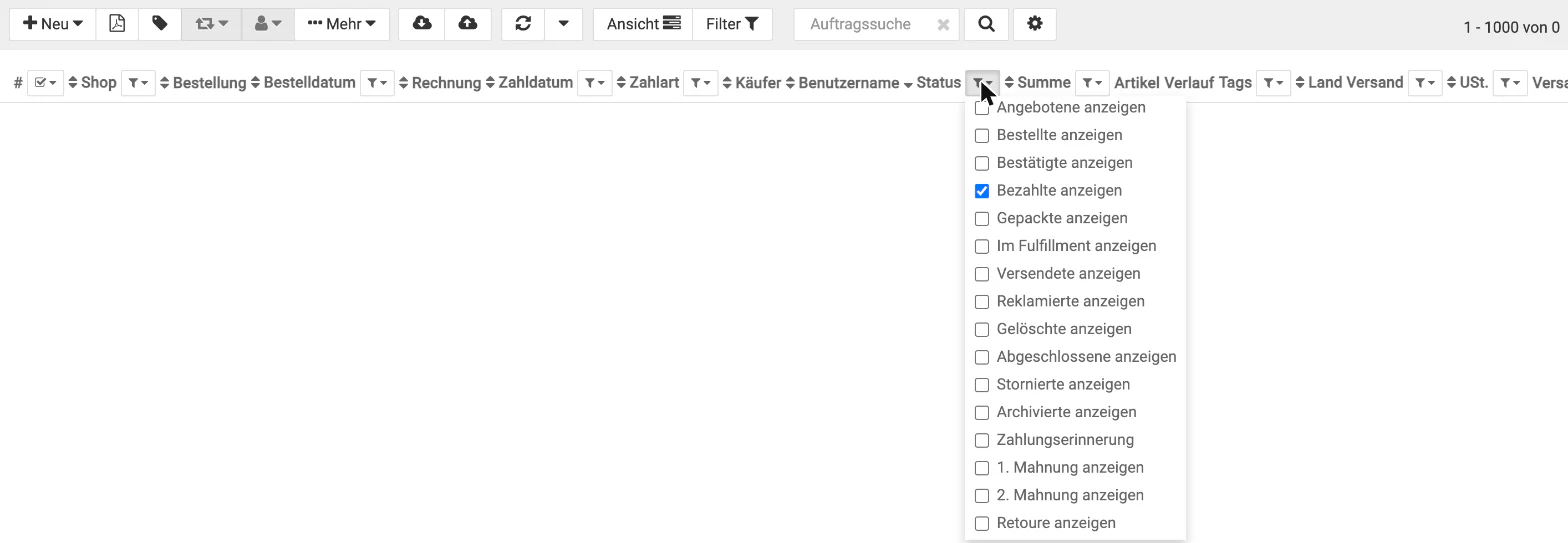Image resolution: width=1568 pixels, height=543 pixels.
Task: Expand the Mehr dropdown menu
Action: [342, 24]
